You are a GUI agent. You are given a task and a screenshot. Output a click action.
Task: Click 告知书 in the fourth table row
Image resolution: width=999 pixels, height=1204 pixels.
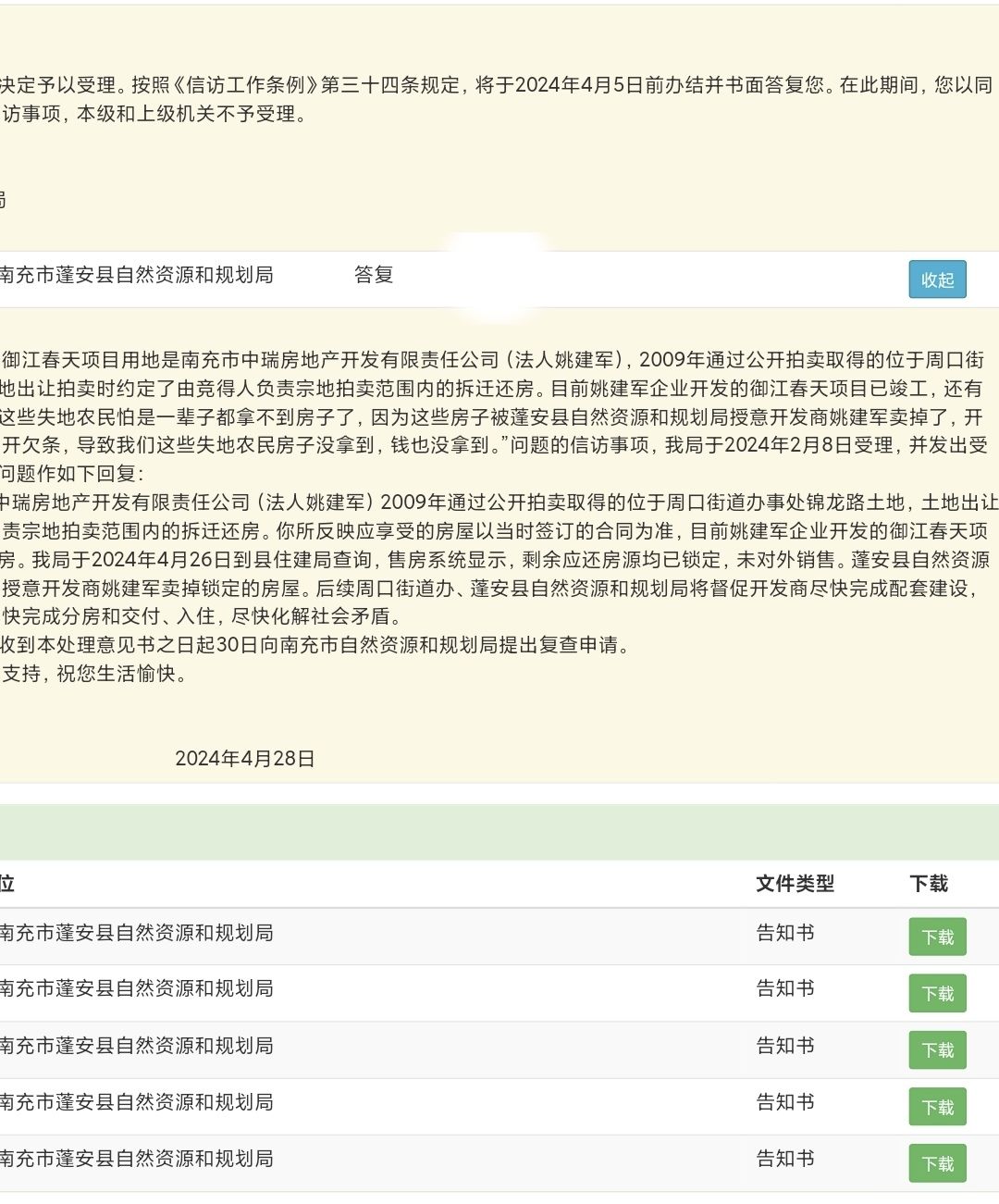pyautogui.click(x=785, y=1102)
